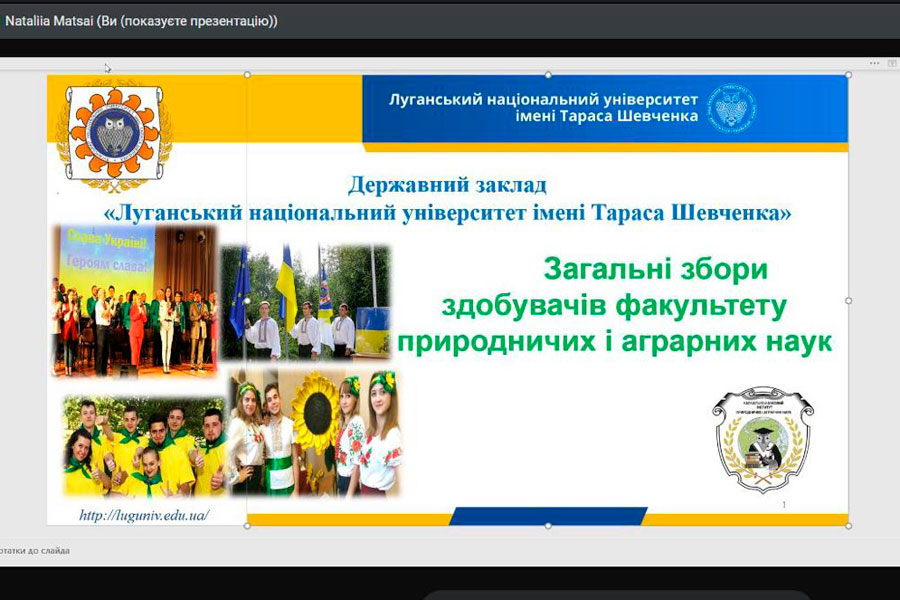Open the three-dots more options menu

click(874, 63)
